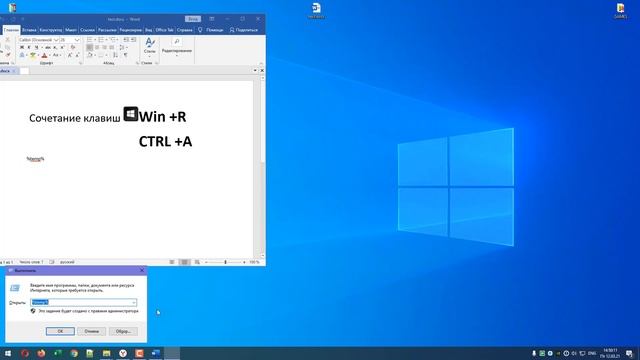Apply underline formatting in Word ribbon
This screenshot has height=360, width=640.
36,47
